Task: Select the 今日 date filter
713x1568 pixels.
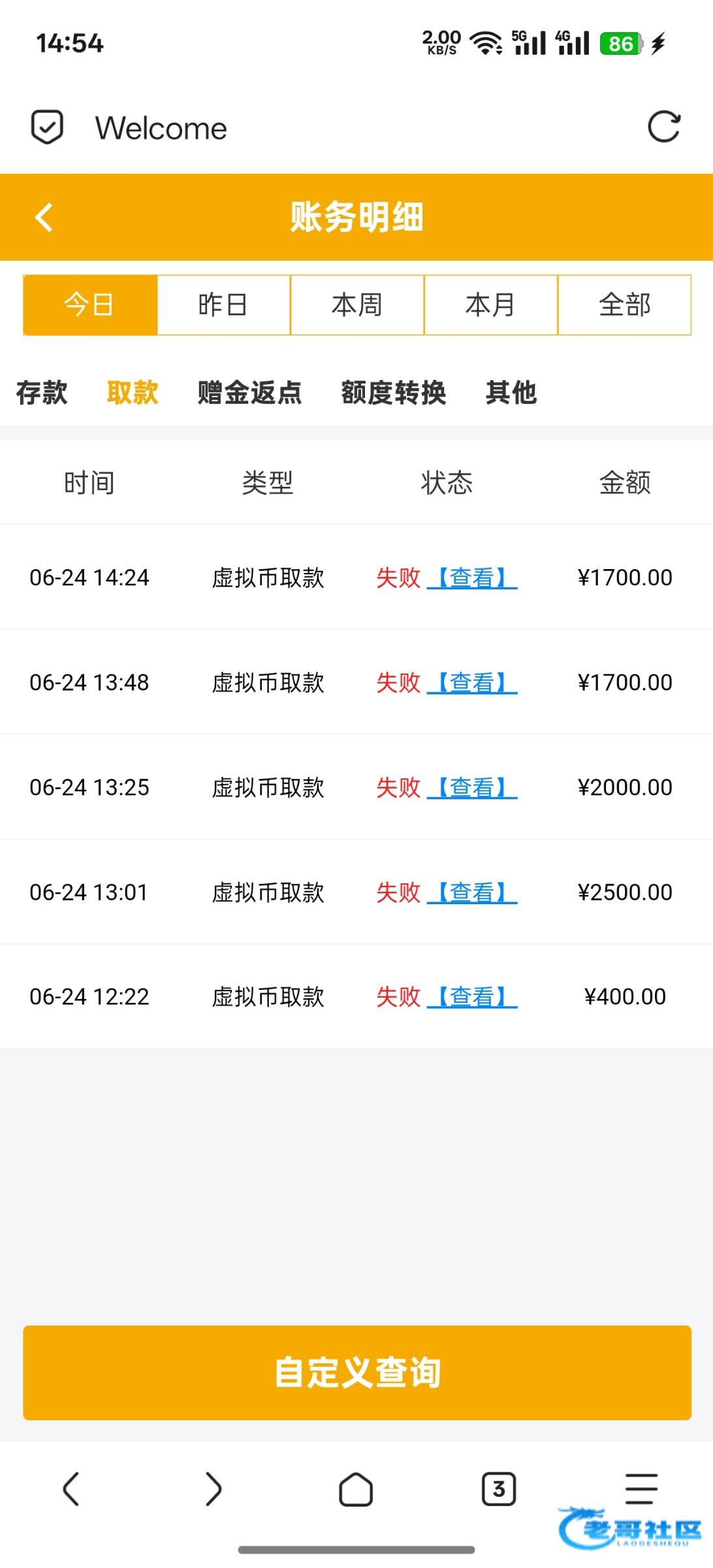Action: pyautogui.click(x=90, y=305)
